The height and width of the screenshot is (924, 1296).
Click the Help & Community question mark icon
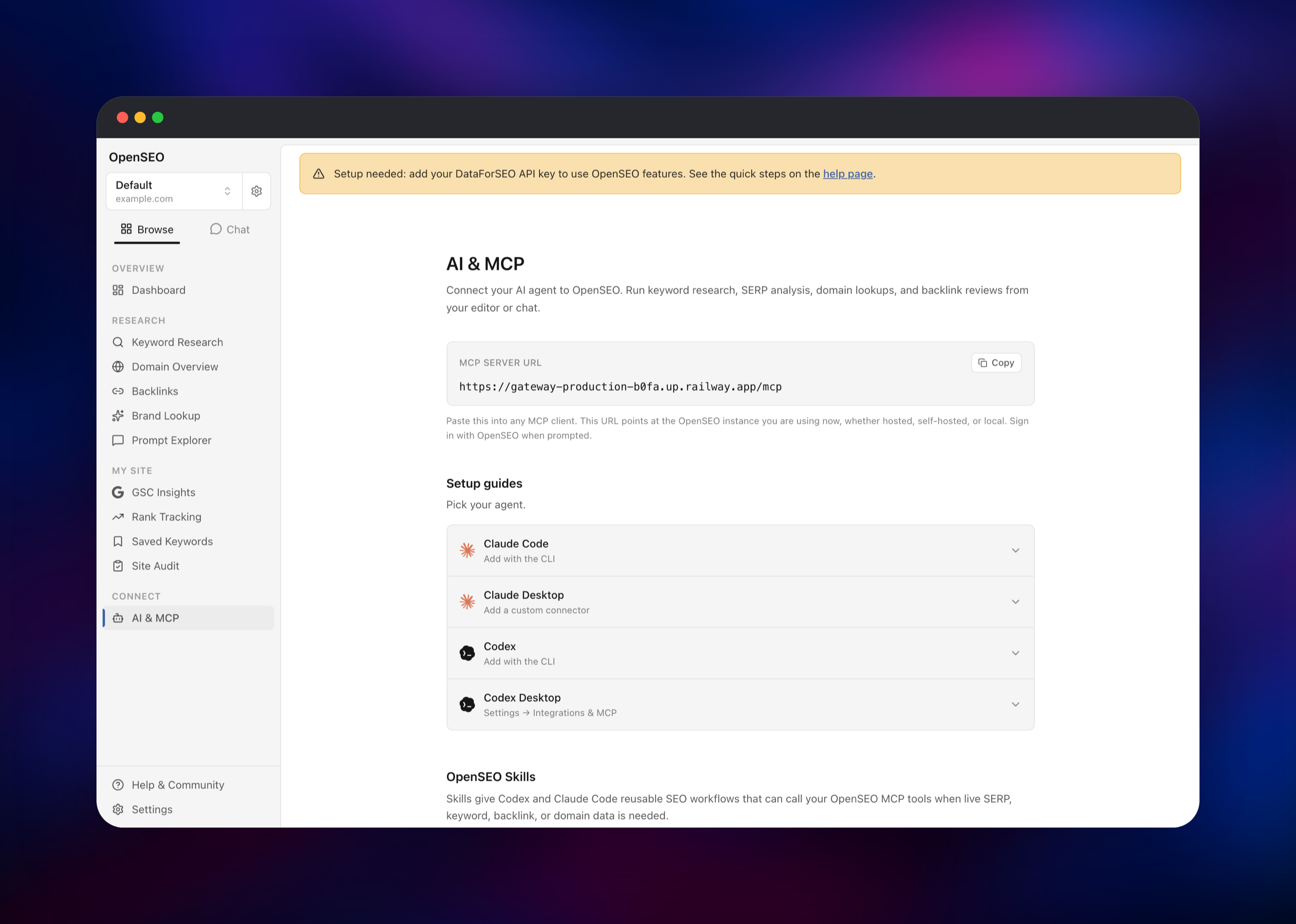coord(118,785)
